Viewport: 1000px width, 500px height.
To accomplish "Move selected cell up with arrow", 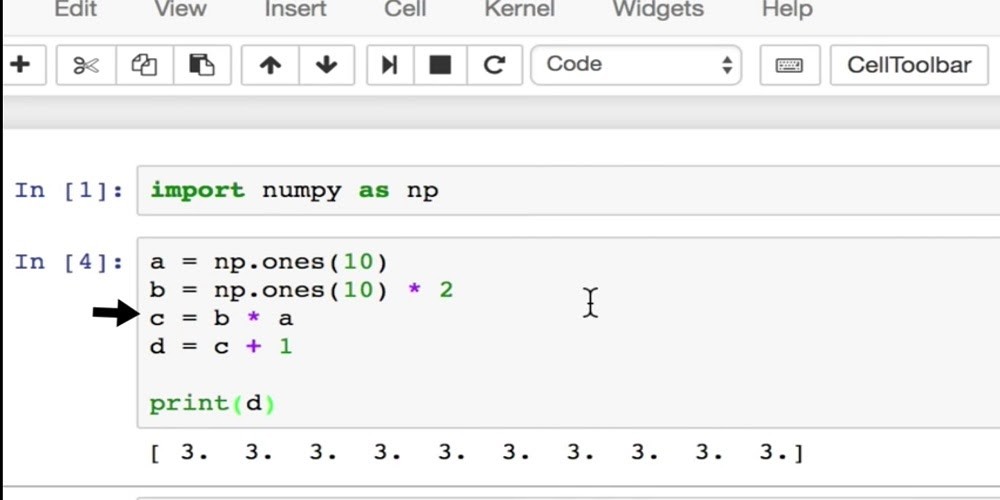I will 270,65.
